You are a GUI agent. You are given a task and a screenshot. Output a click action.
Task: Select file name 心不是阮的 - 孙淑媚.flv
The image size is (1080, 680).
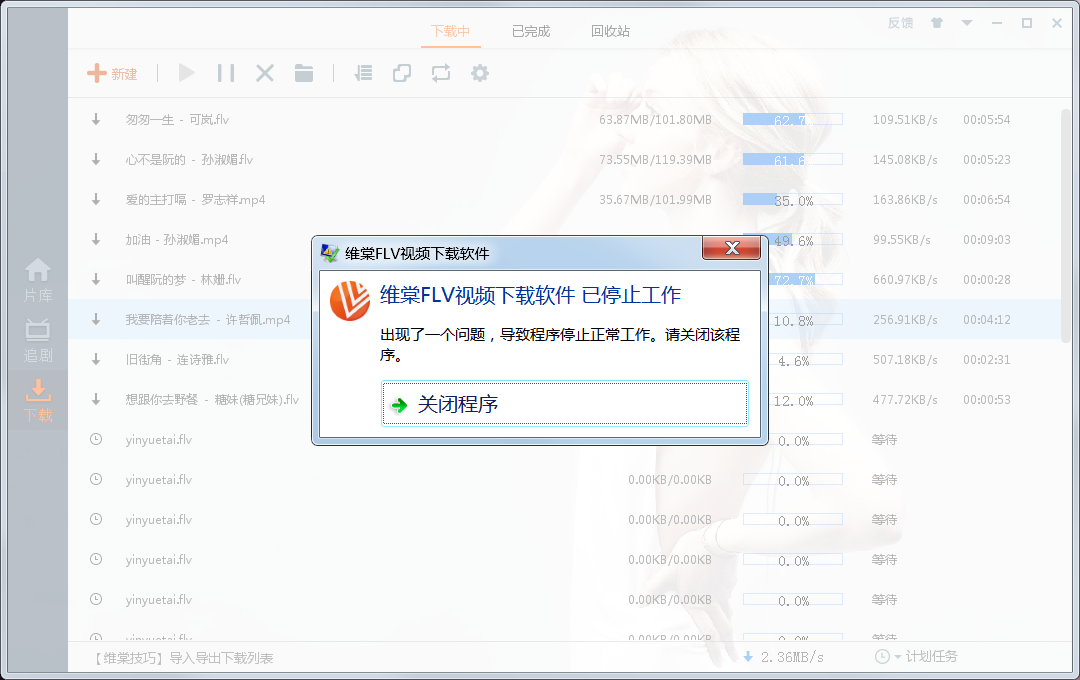(x=189, y=160)
